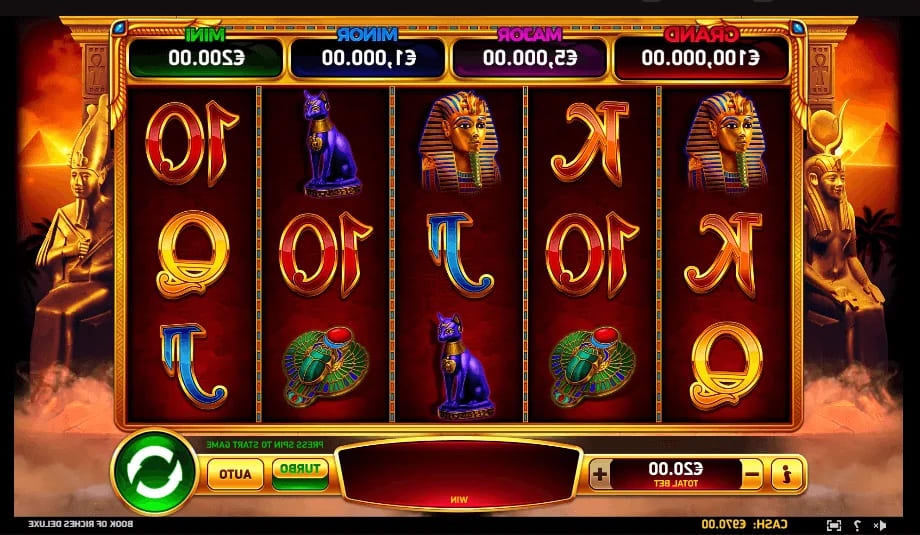920x535 pixels.
Task: Open the paytable info button
Action: click(787, 474)
